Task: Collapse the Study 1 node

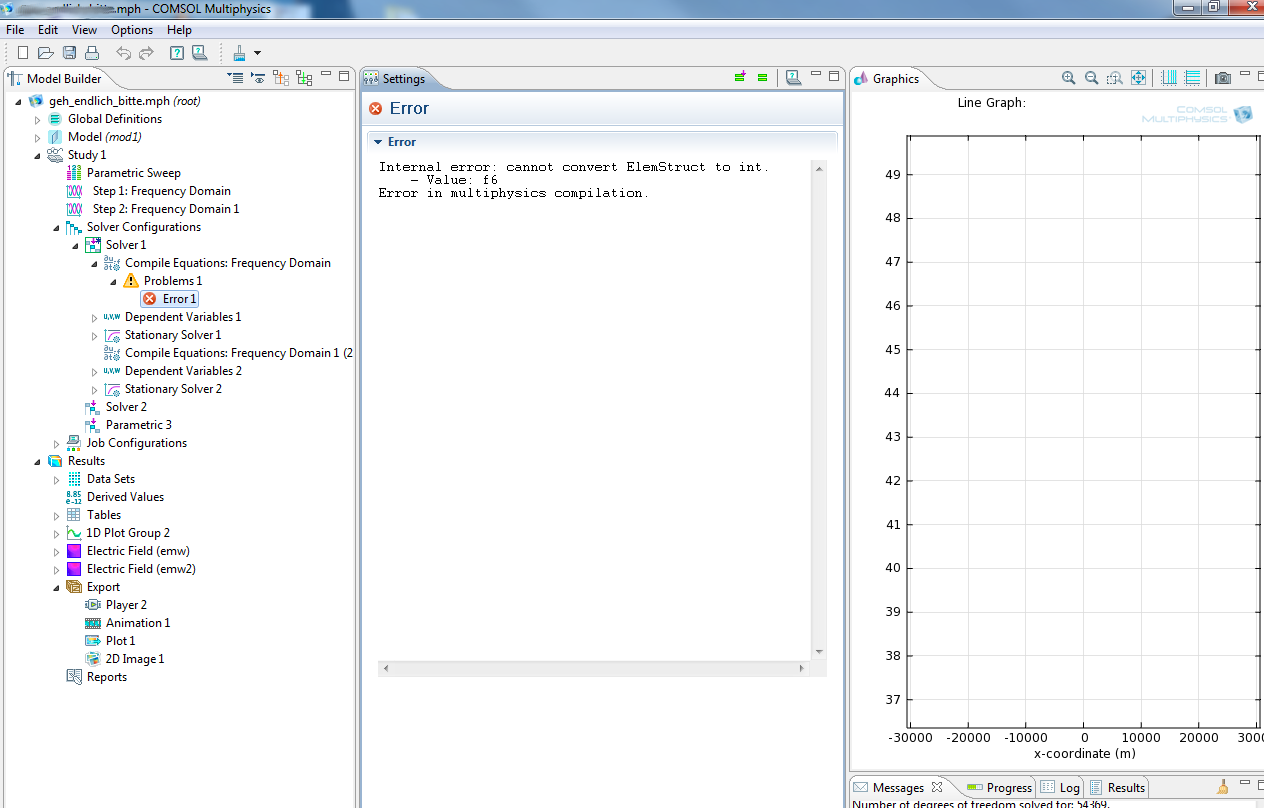Action: 38,155
